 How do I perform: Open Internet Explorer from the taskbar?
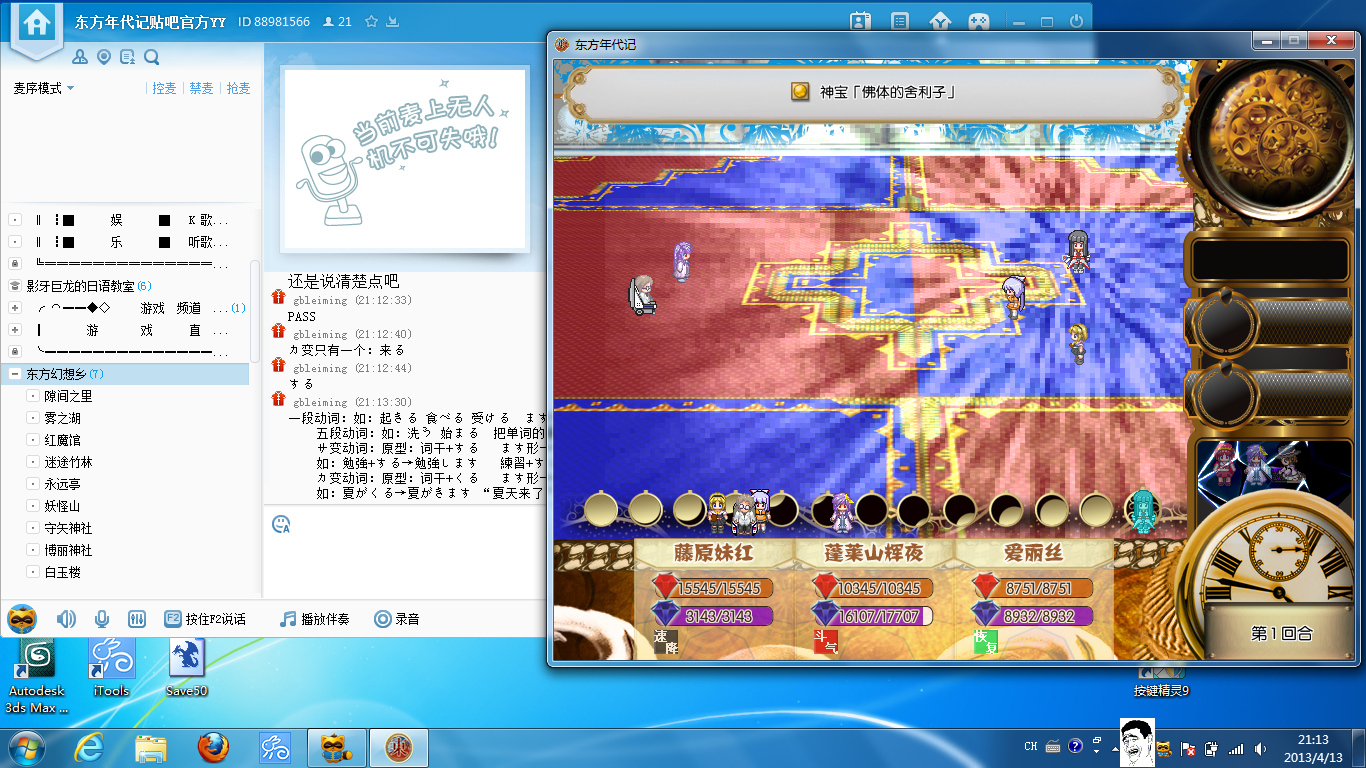pyautogui.click(x=90, y=747)
